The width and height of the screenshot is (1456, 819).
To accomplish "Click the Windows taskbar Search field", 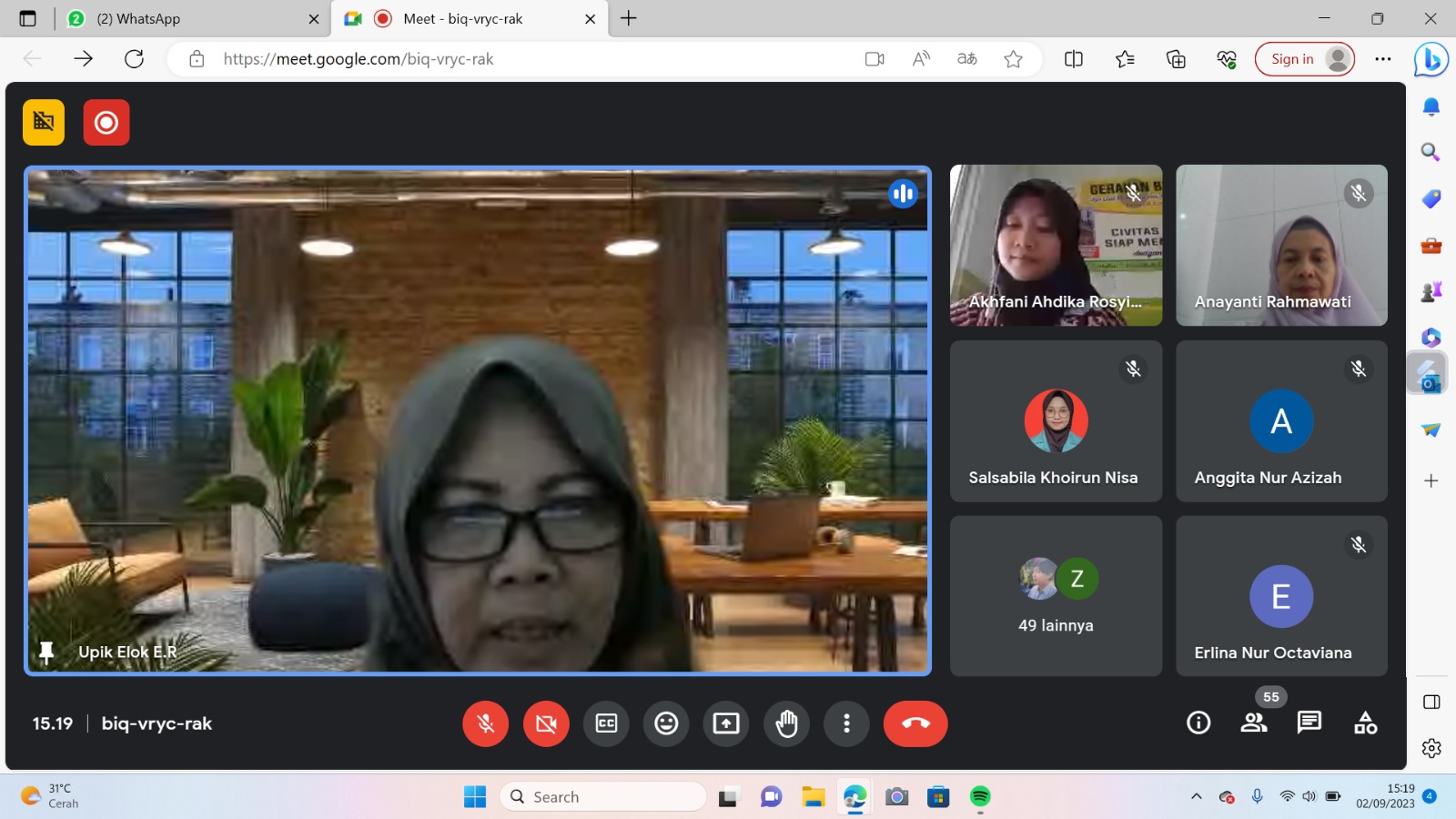I will [603, 797].
